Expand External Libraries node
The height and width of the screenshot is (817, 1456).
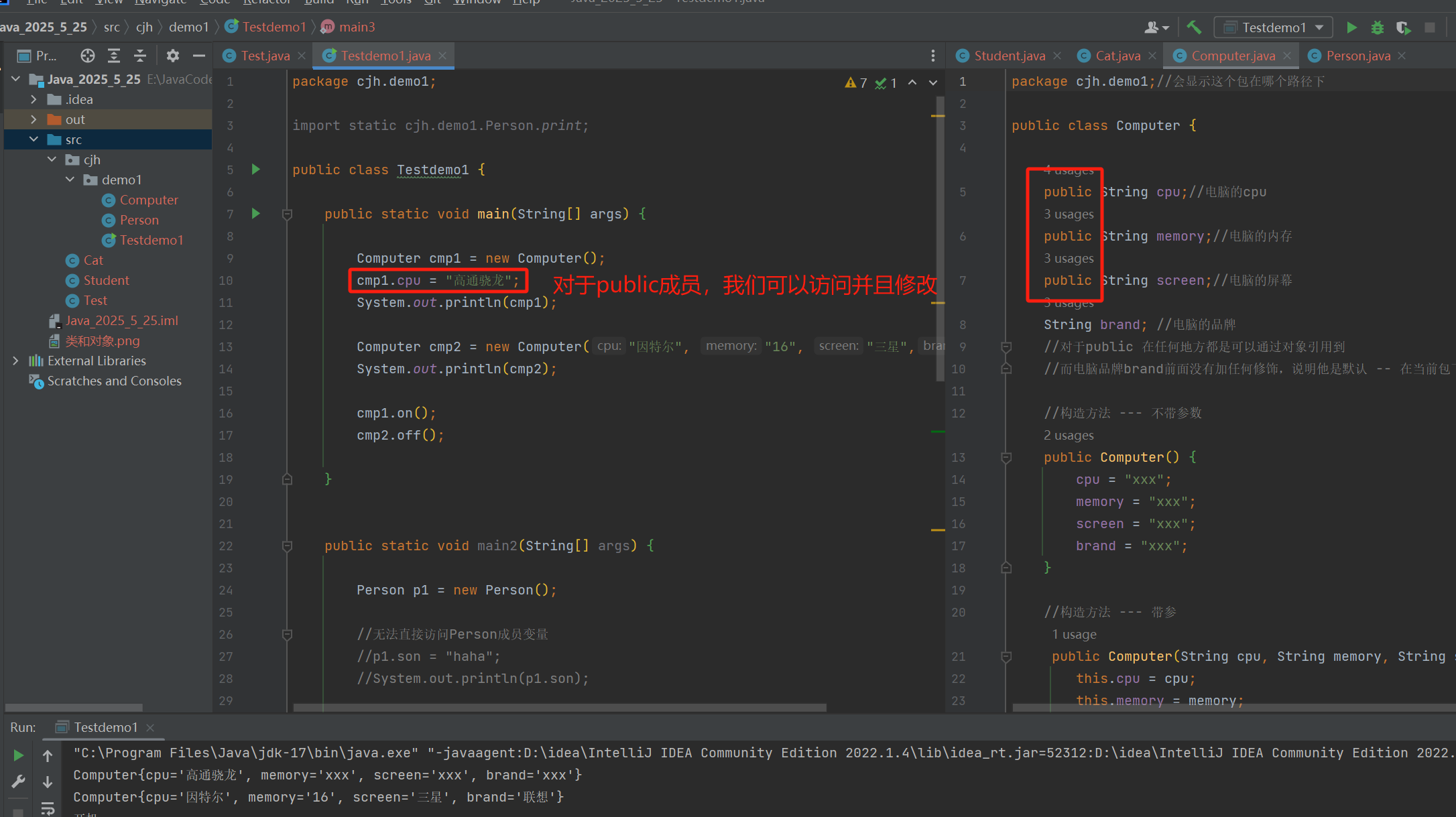(x=15, y=361)
